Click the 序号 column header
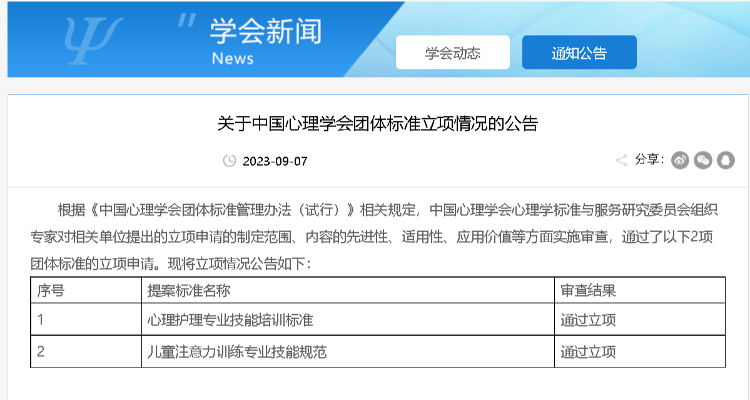The image size is (750, 400). [51, 290]
